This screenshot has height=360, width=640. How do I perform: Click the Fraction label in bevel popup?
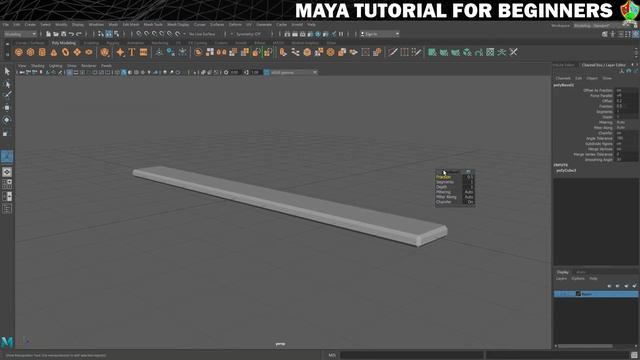coord(444,177)
